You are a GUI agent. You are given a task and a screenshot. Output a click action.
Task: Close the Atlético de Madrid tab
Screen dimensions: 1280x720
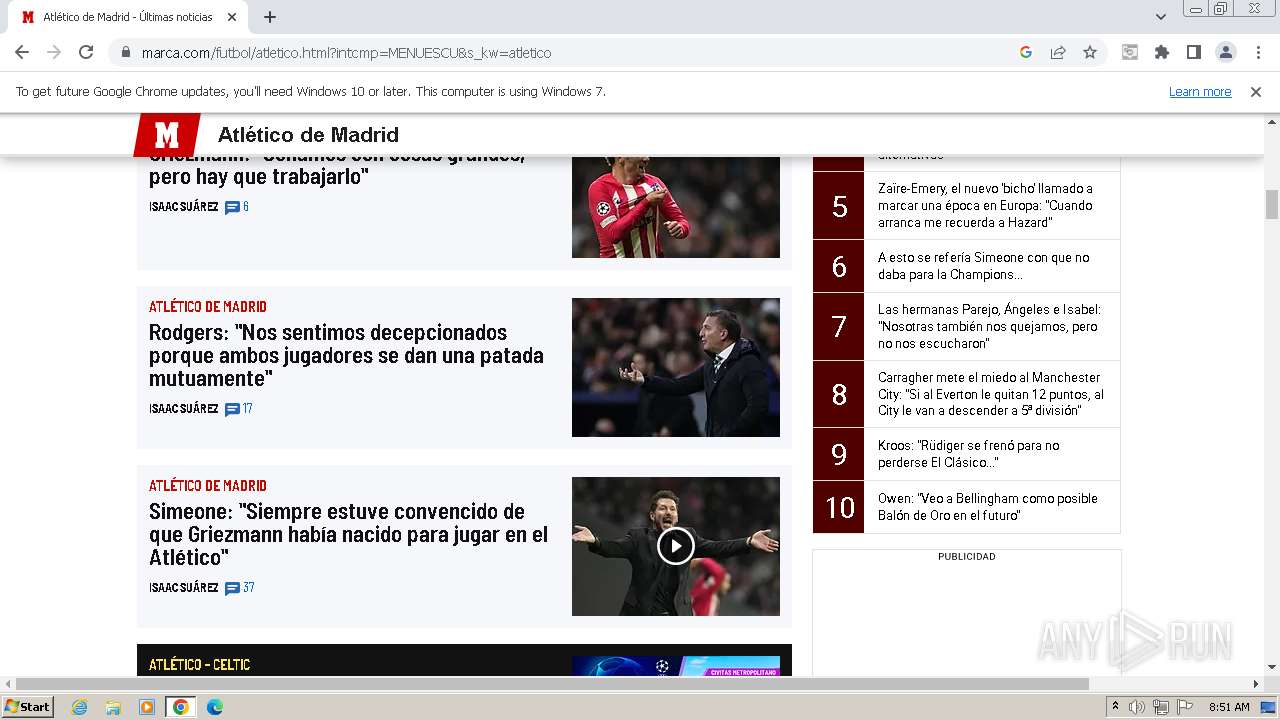[x=232, y=17]
